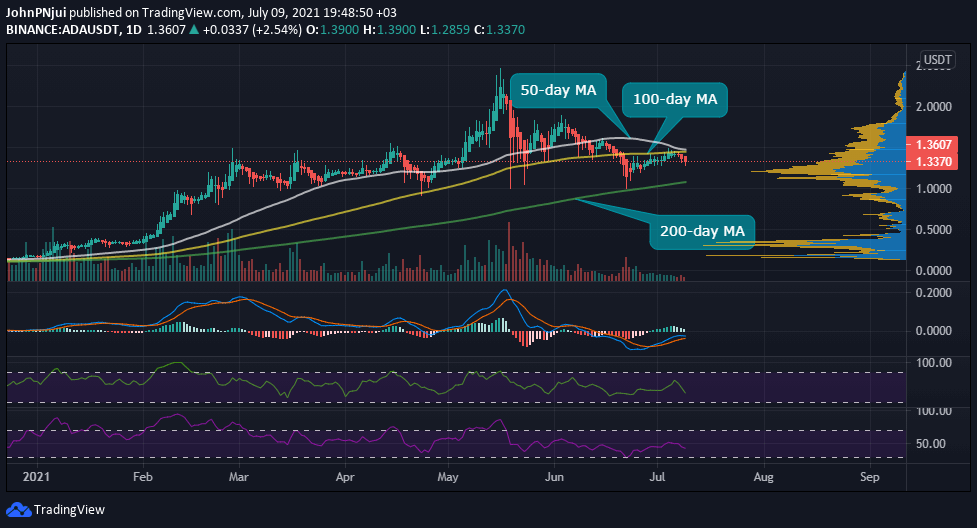Click the red 1.3607 price label

tap(933, 145)
